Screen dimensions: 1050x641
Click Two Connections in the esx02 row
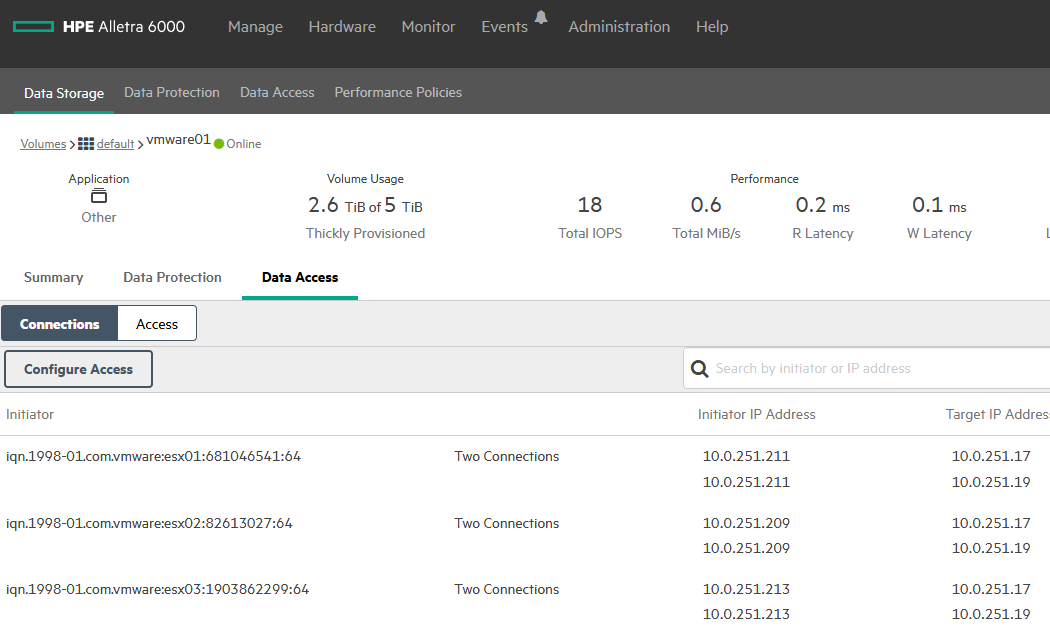pos(506,523)
